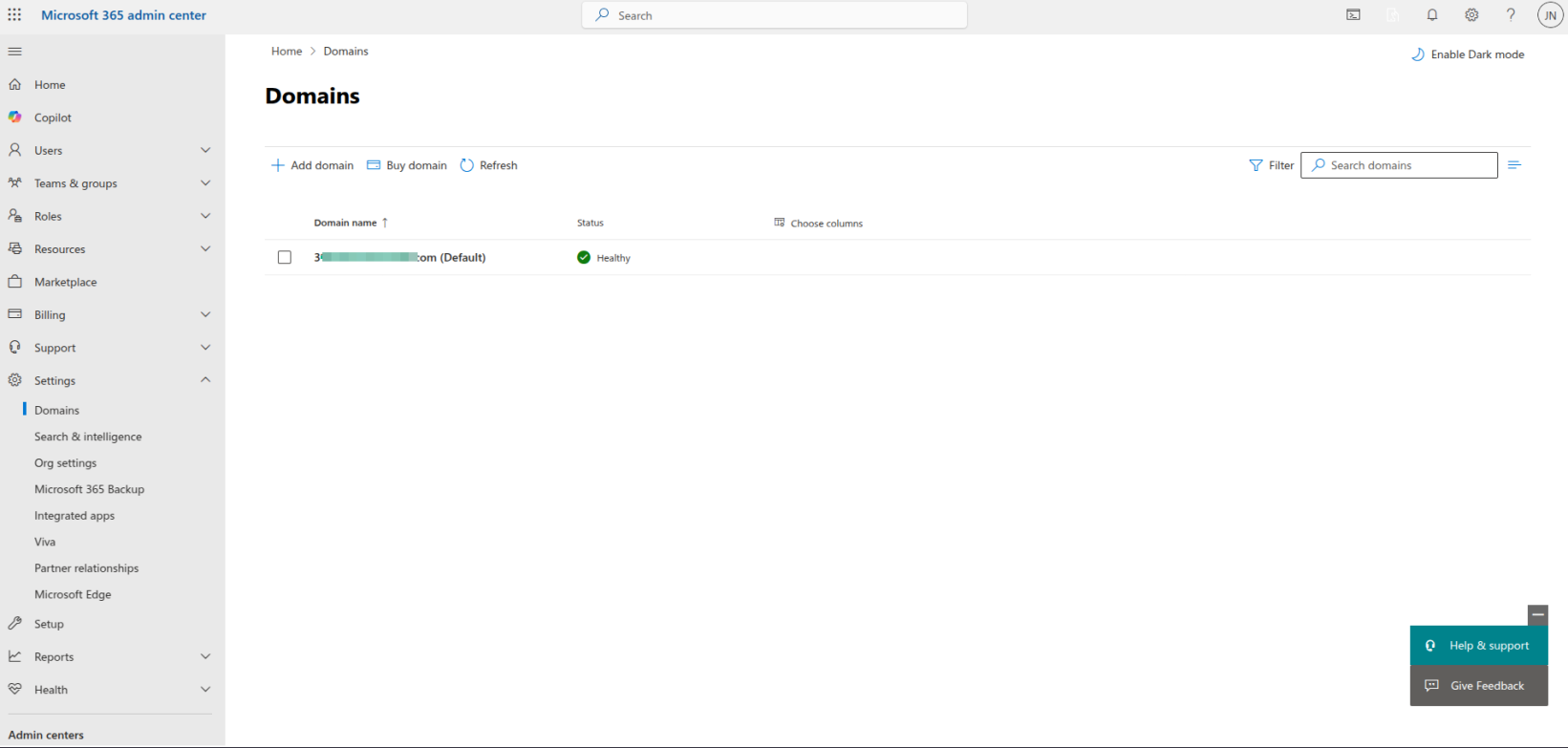
Task: Click the Resources icon in sidebar
Action: pos(14,248)
